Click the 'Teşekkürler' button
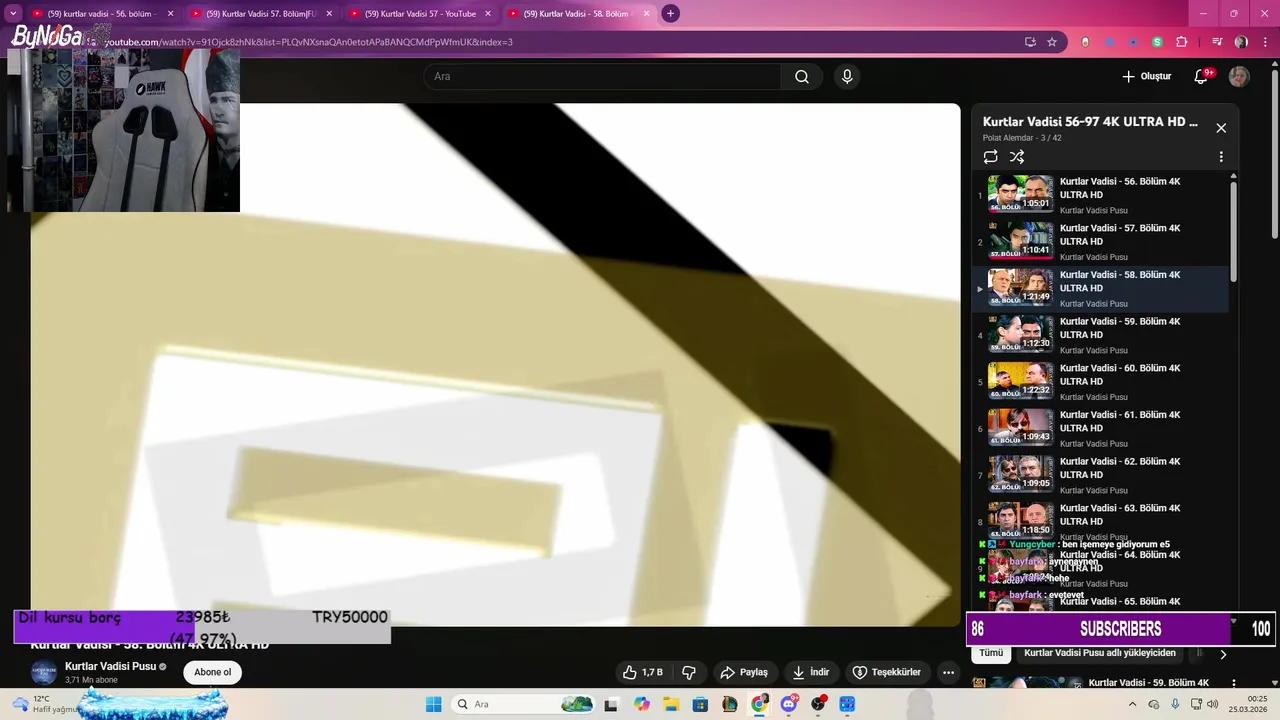Viewport: 1280px width, 720px height. [886, 672]
